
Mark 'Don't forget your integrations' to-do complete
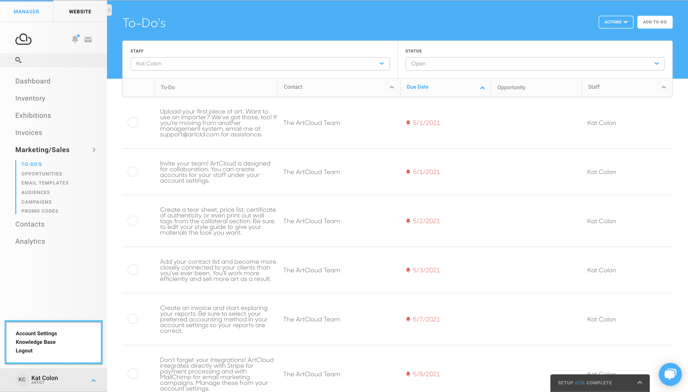pyautogui.click(x=133, y=374)
